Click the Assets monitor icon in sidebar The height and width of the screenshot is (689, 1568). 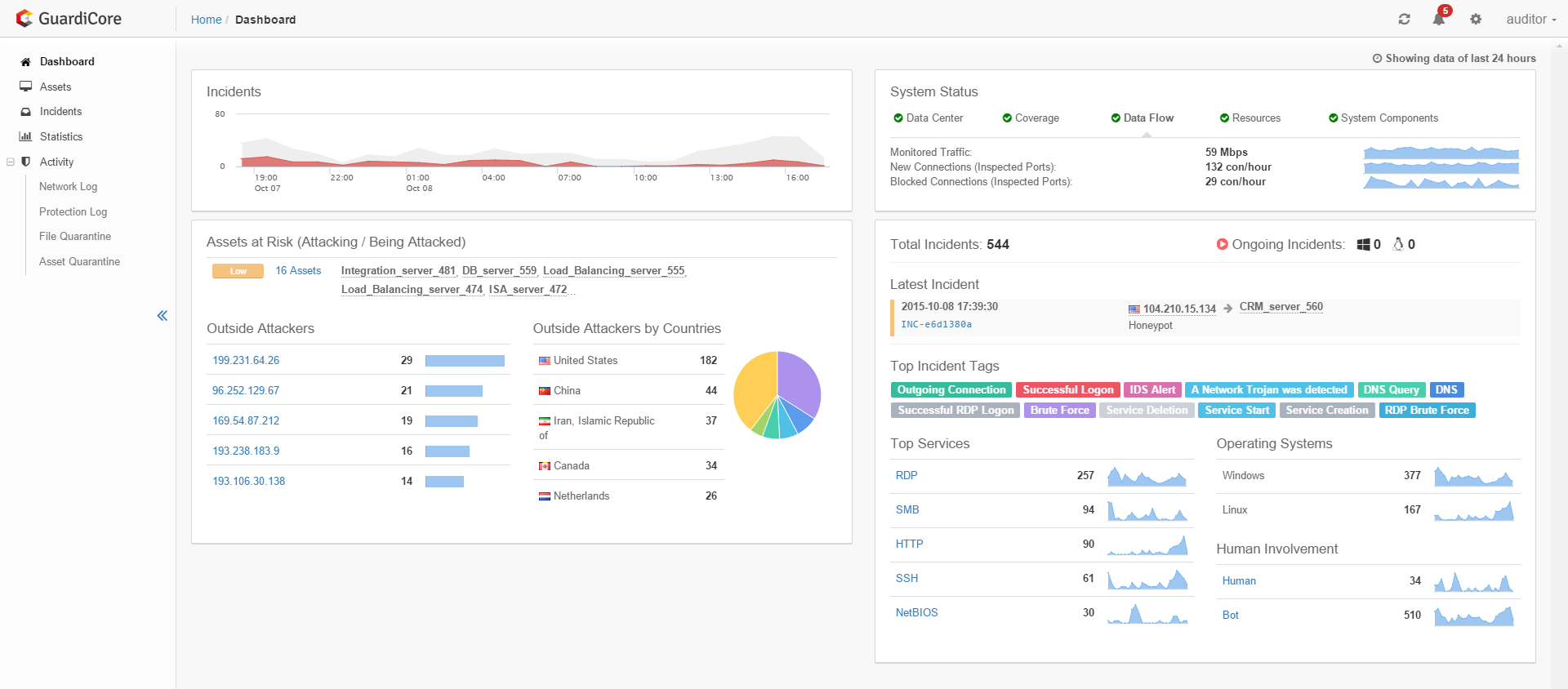(x=25, y=87)
